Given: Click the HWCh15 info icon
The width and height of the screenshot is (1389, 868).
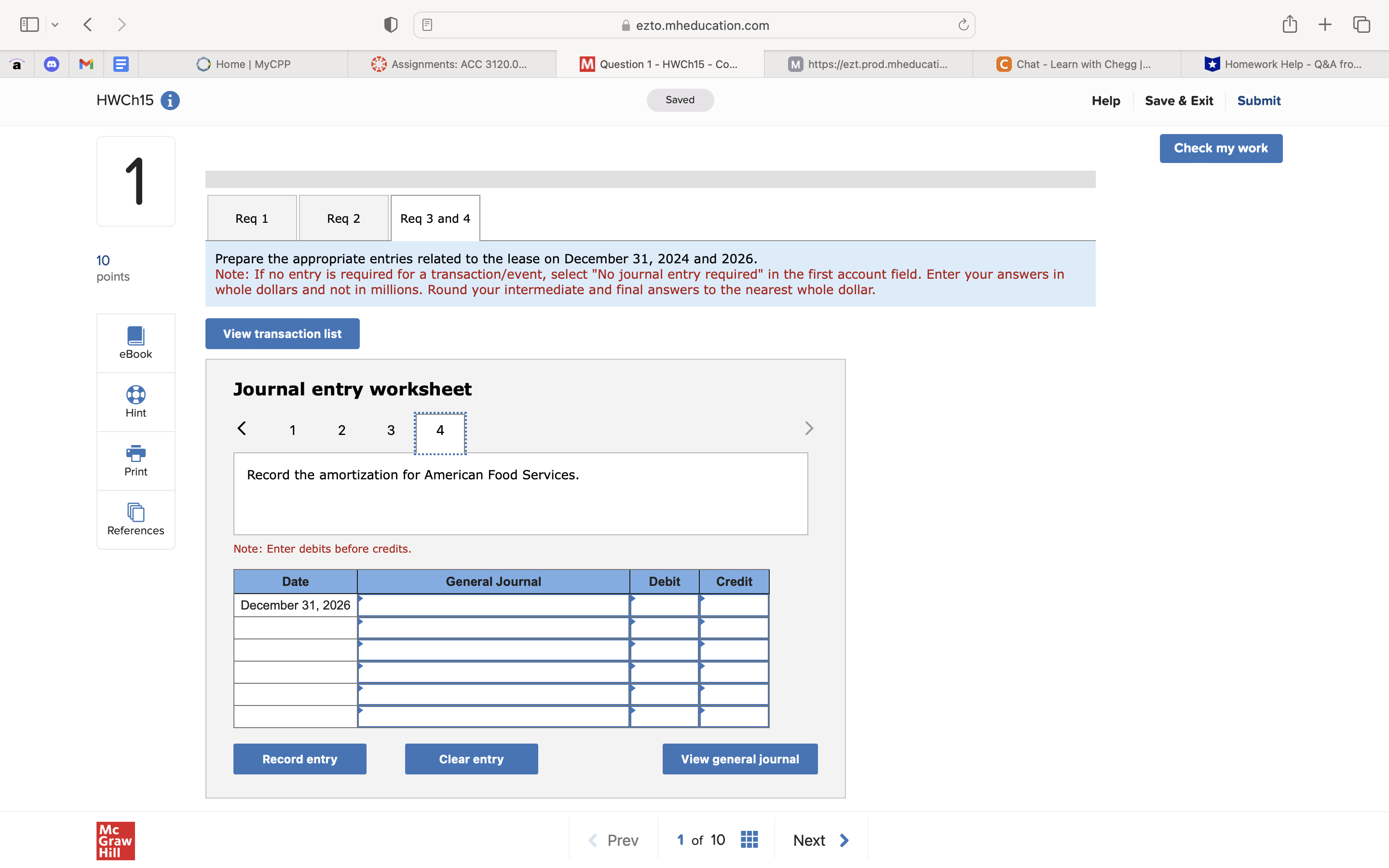Looking at the screenshot, I should point(170,100).
